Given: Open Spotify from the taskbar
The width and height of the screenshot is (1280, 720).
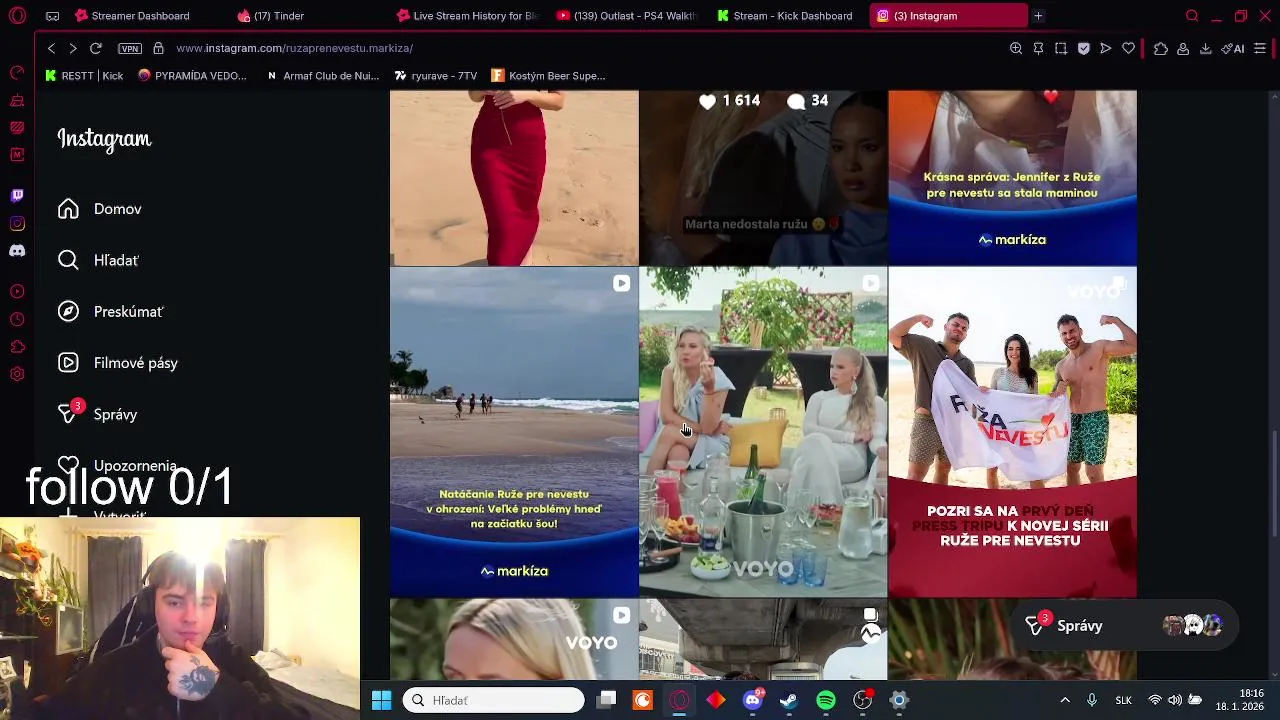Looking at the screenshot, I should tap(826, 701).
